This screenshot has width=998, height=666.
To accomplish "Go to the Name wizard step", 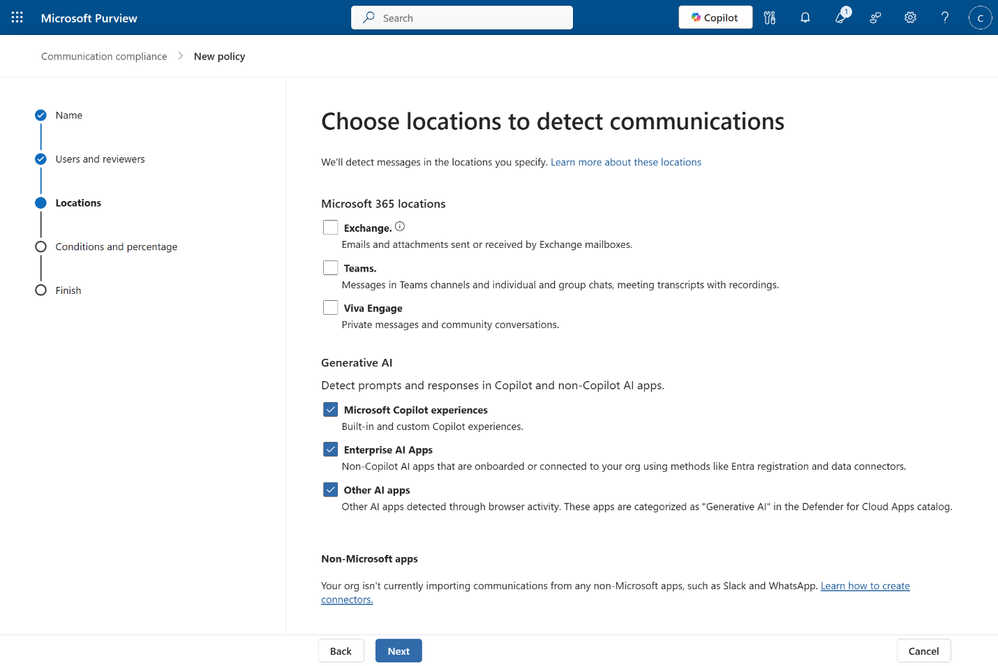I will 68,115.
